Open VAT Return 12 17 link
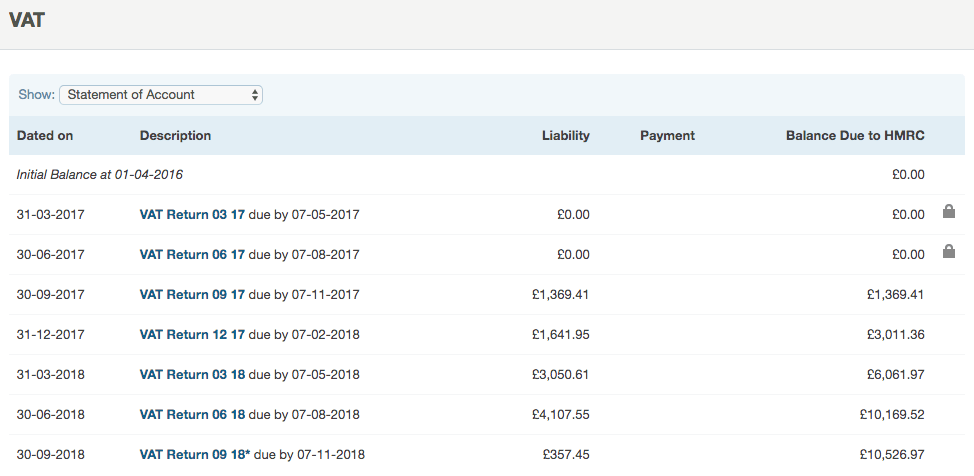The image size is (974, 476). pos(192,334)
